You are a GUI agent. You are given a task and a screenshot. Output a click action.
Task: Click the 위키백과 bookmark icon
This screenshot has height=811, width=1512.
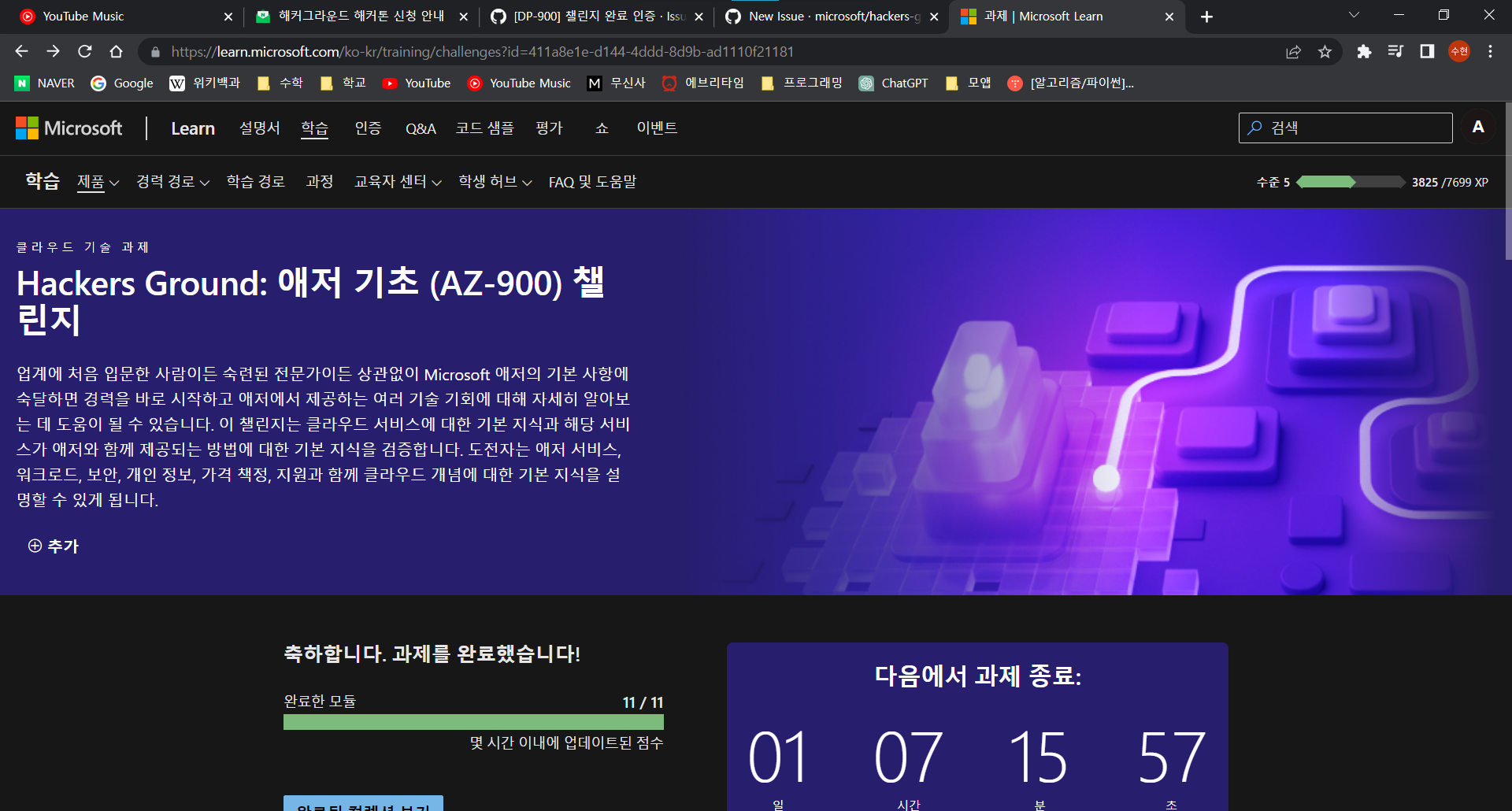(177, 83)
